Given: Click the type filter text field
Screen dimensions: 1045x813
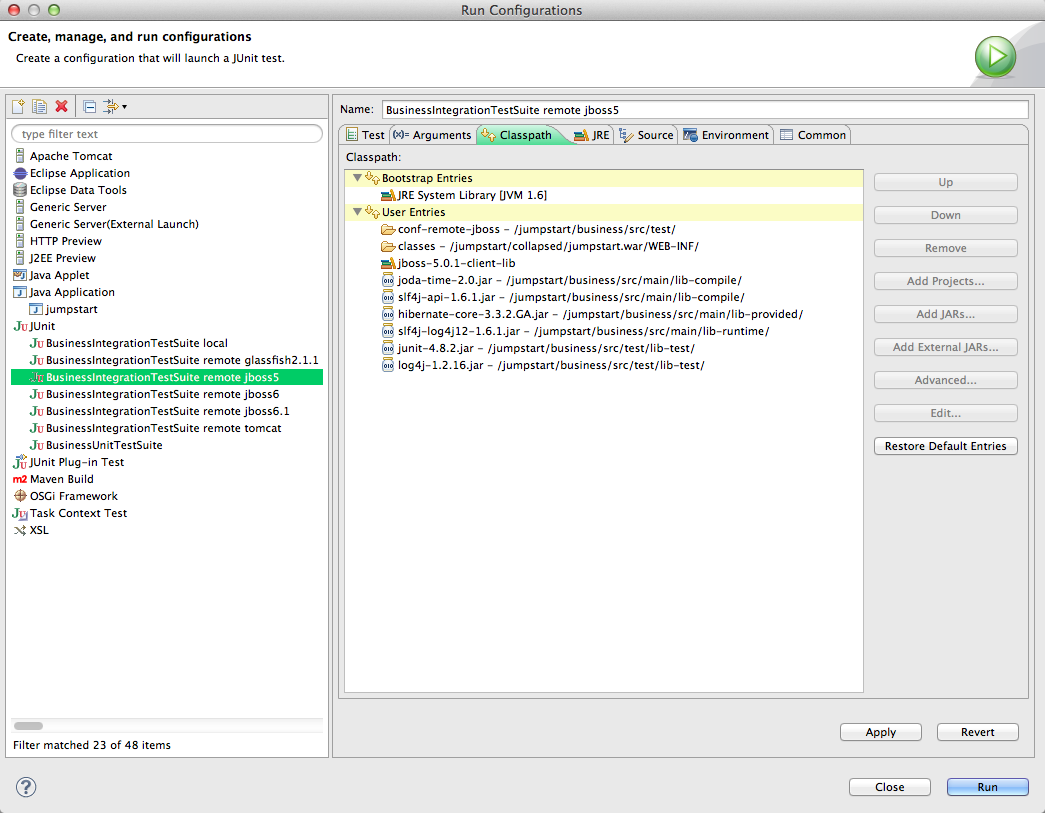Looking at the screenshot, I should (x=167, y=134).
